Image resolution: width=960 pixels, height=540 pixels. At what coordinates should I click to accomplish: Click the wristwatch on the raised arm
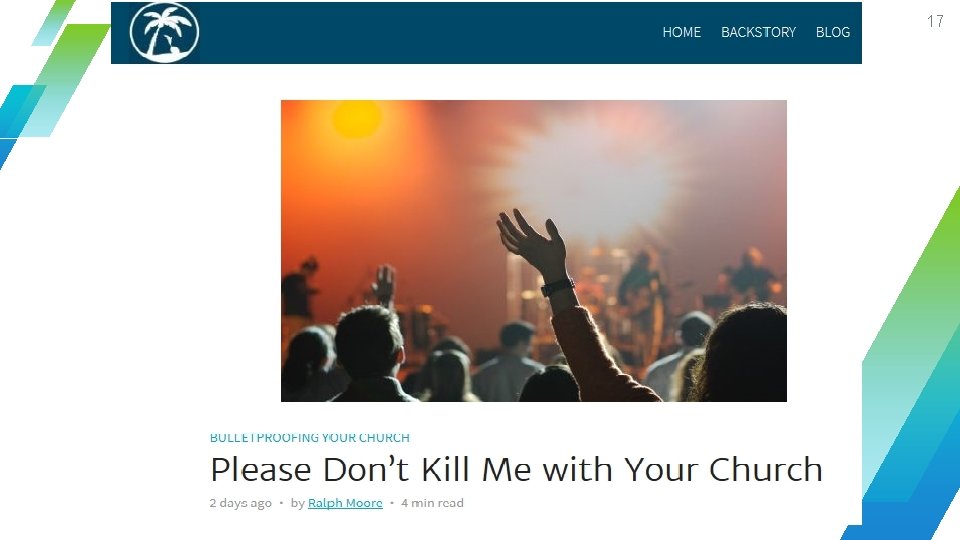tap(557, 287)
